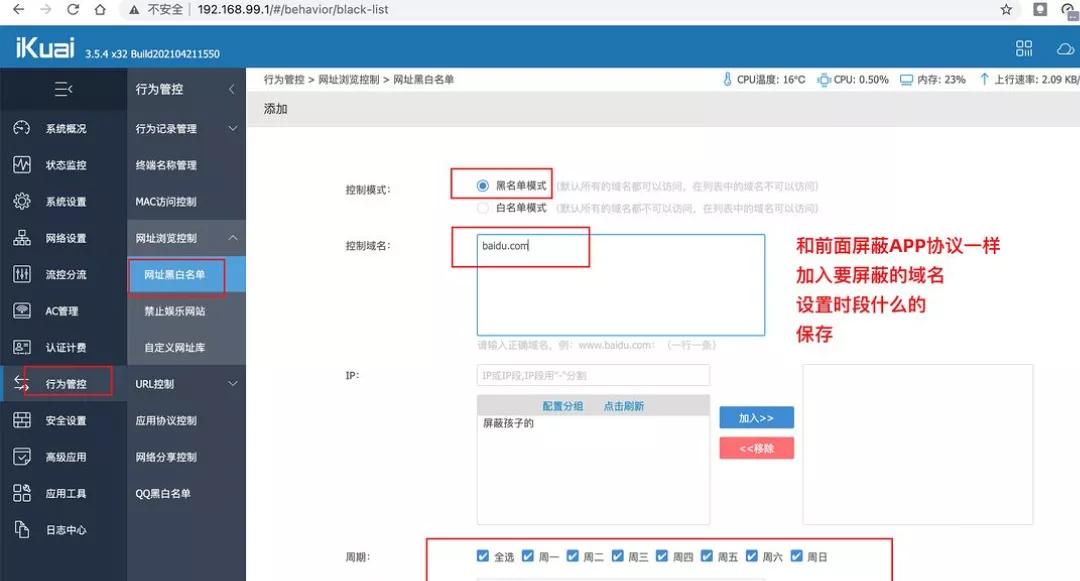Switch to 白名单模式 mode

point(481,208)
